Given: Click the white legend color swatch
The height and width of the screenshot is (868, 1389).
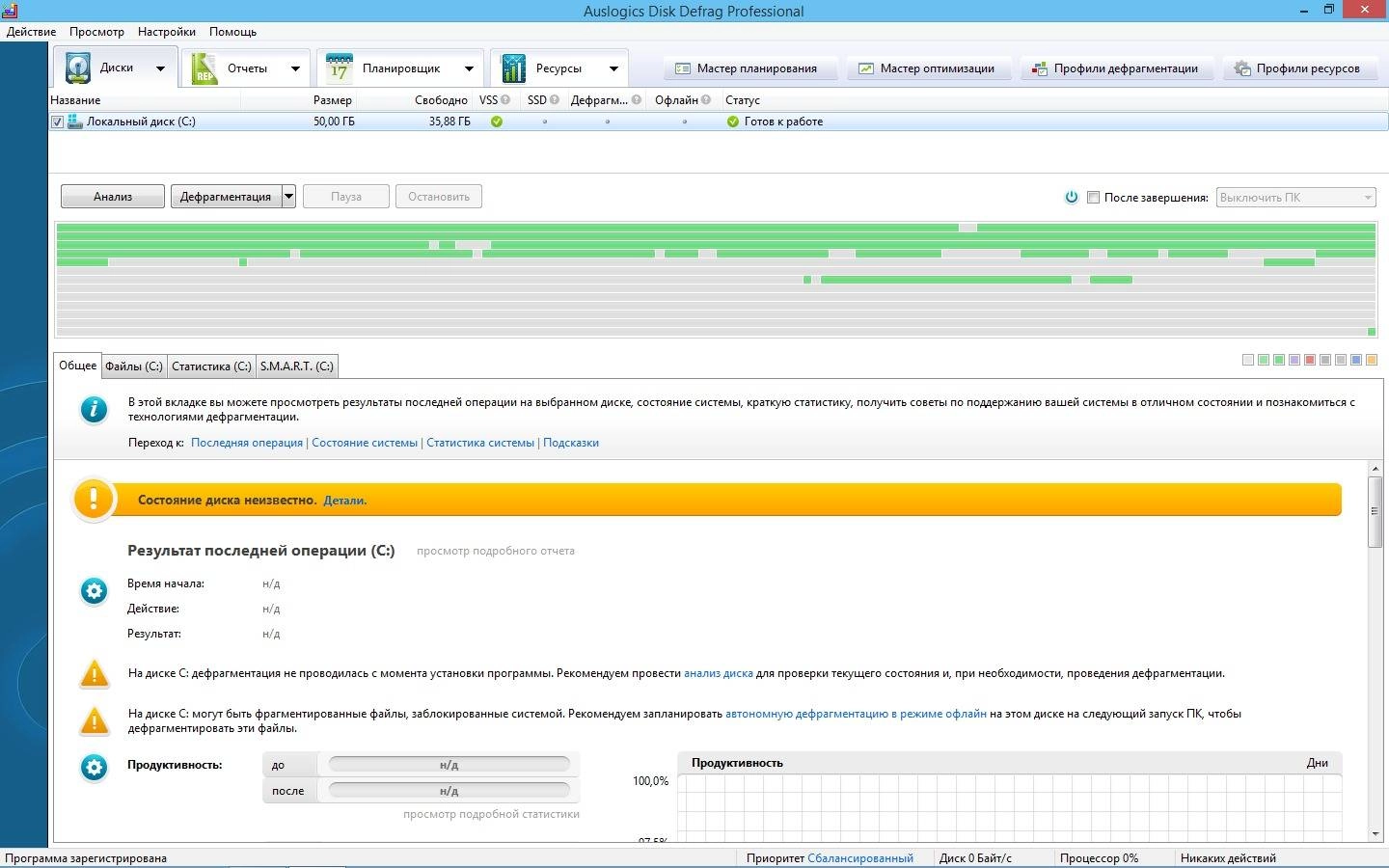Looking at the screenshot, I should pyautogui.click(x=1248, y=360).
